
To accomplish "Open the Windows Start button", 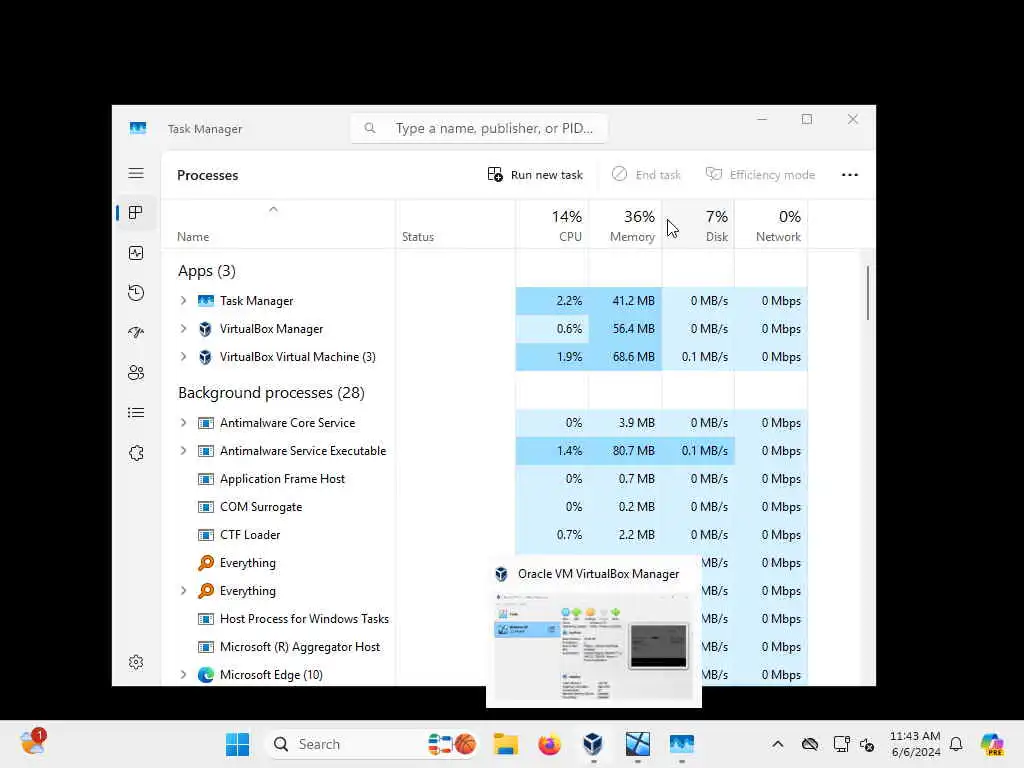I will pyautogui.click(x=237, y=744).
